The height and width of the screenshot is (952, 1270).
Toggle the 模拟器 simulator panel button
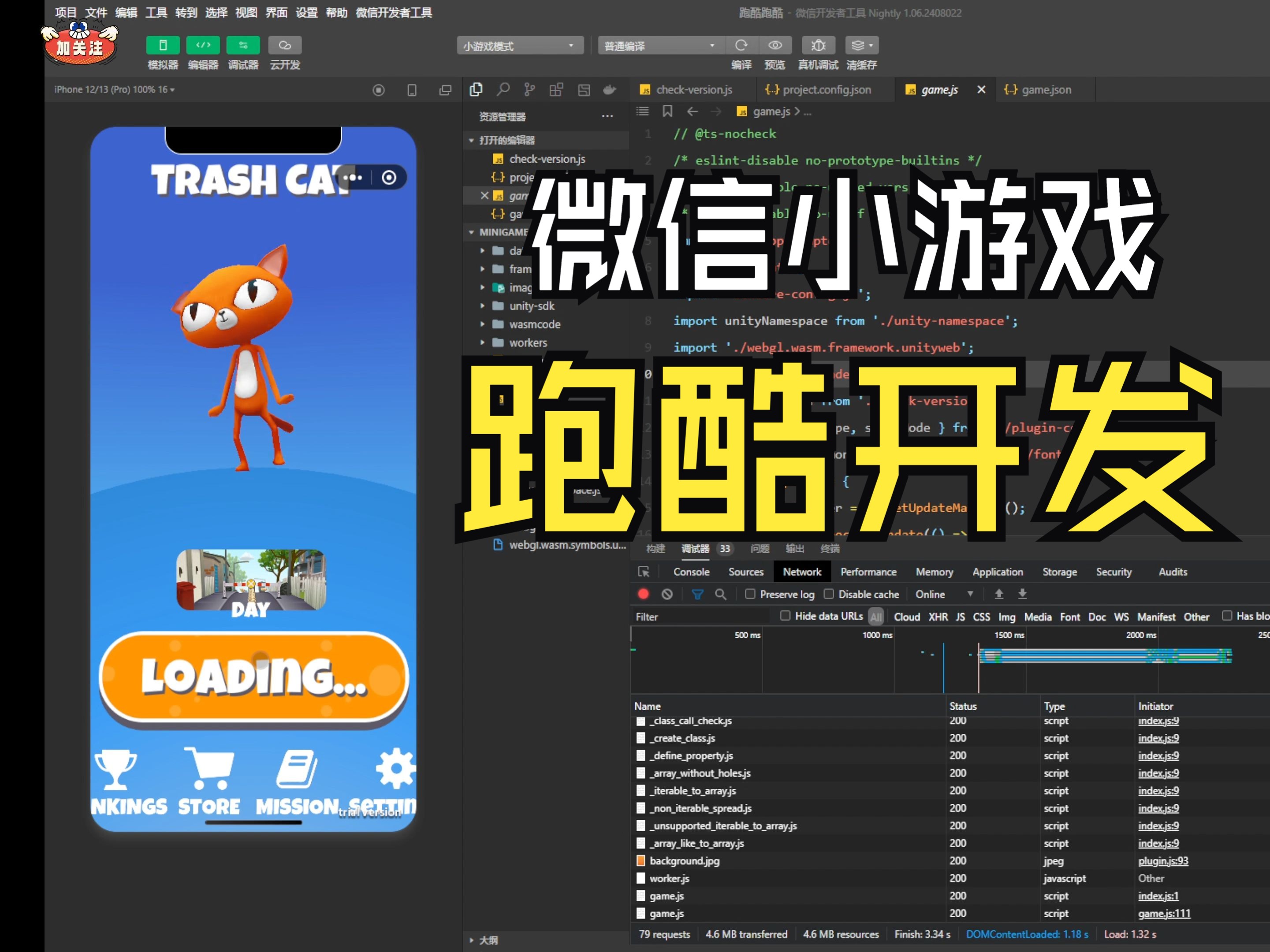pyautogui.click(x=163, y=45)
